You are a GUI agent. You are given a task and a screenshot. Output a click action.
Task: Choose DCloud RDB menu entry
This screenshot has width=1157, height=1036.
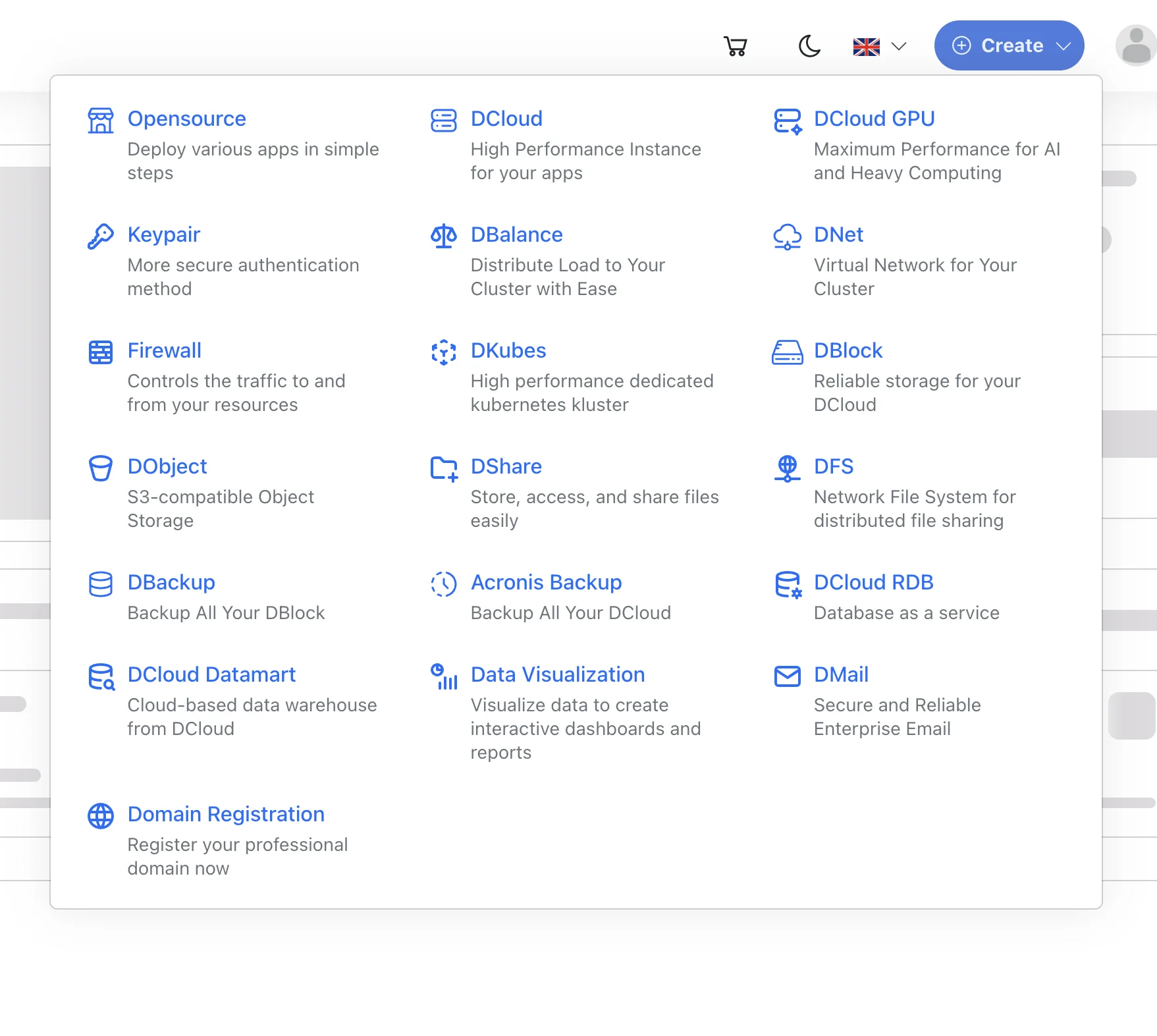873,582
